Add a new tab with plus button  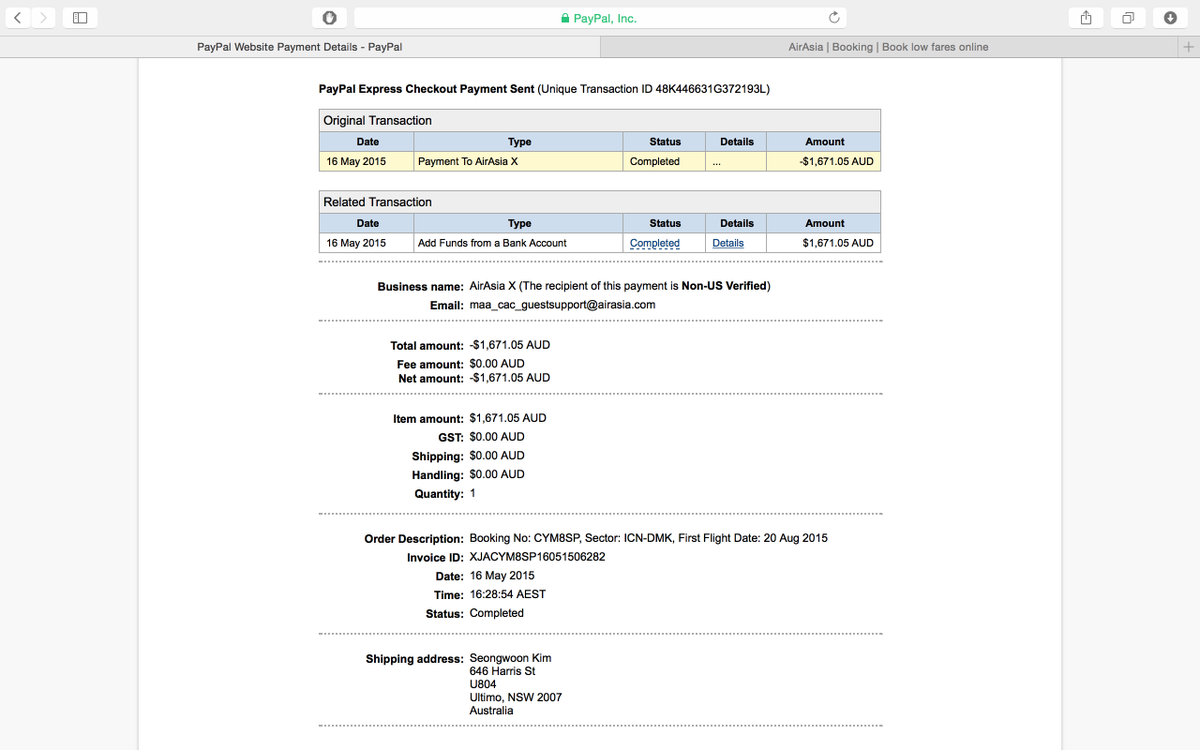(1188, 47)
